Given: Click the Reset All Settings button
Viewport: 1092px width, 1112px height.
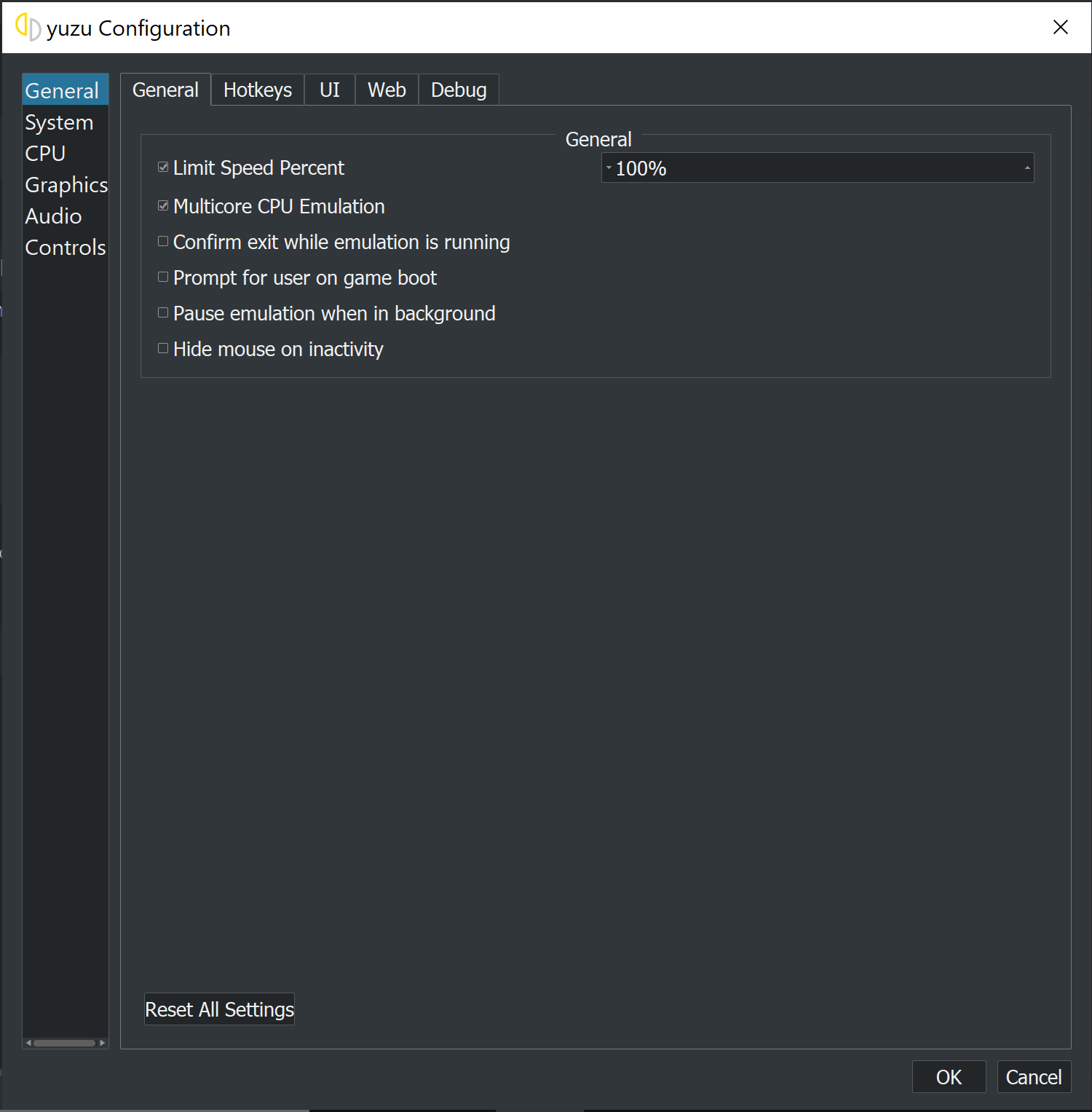Looking at the screenshot, I should coord(219,1009).
